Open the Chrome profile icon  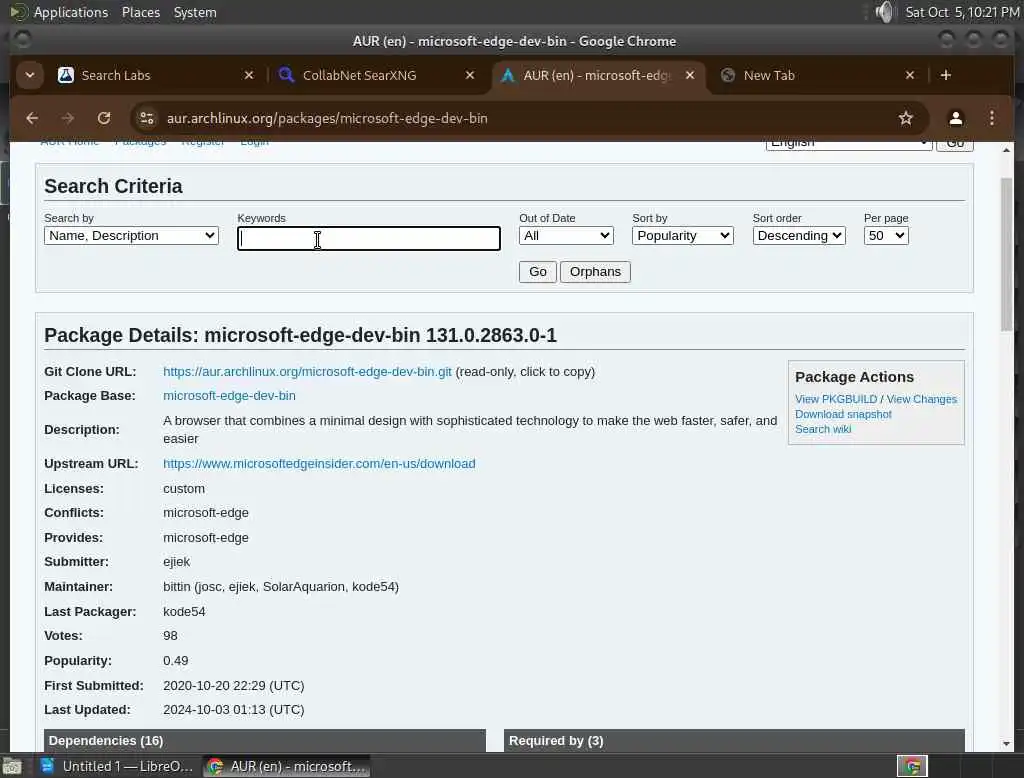(955, 118)
